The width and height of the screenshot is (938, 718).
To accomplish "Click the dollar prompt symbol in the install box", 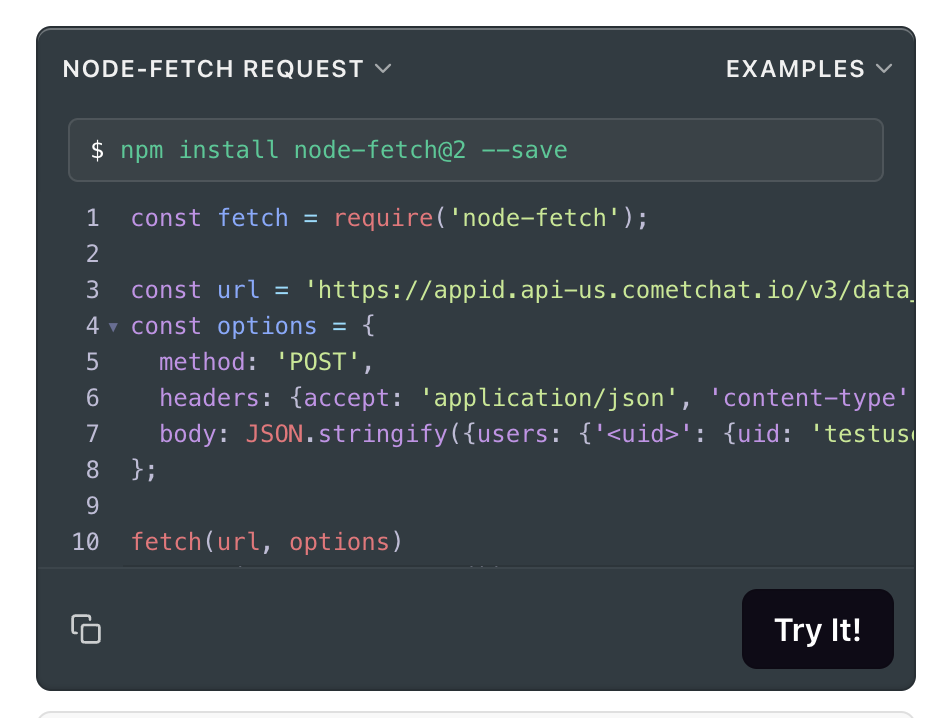I will point(97,150).
